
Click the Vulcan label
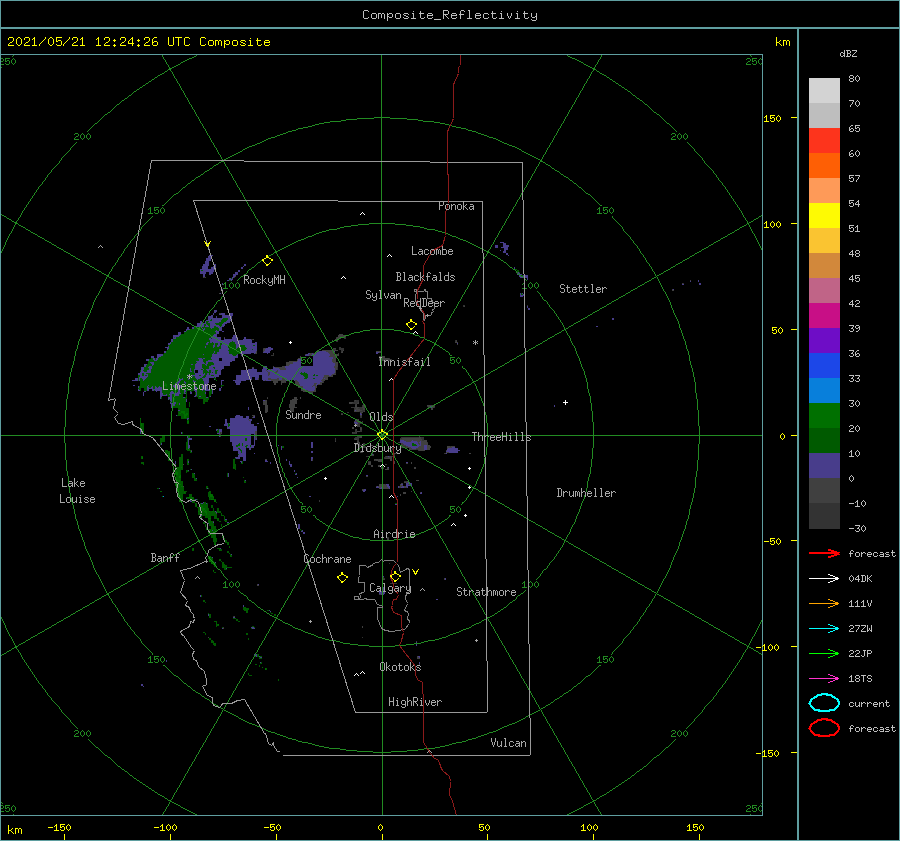[x=509, y=743]
